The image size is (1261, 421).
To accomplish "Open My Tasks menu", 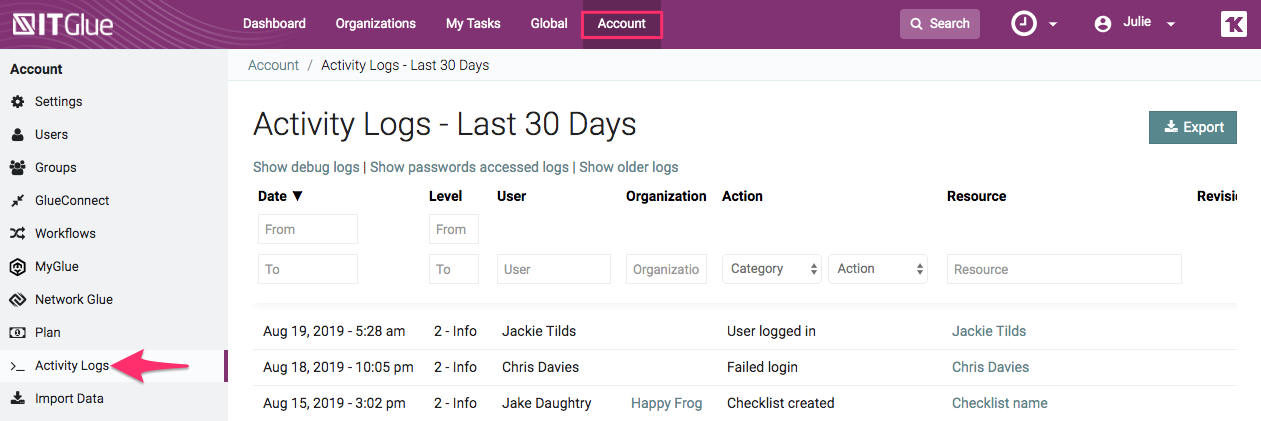I will (x=473, y=24).
